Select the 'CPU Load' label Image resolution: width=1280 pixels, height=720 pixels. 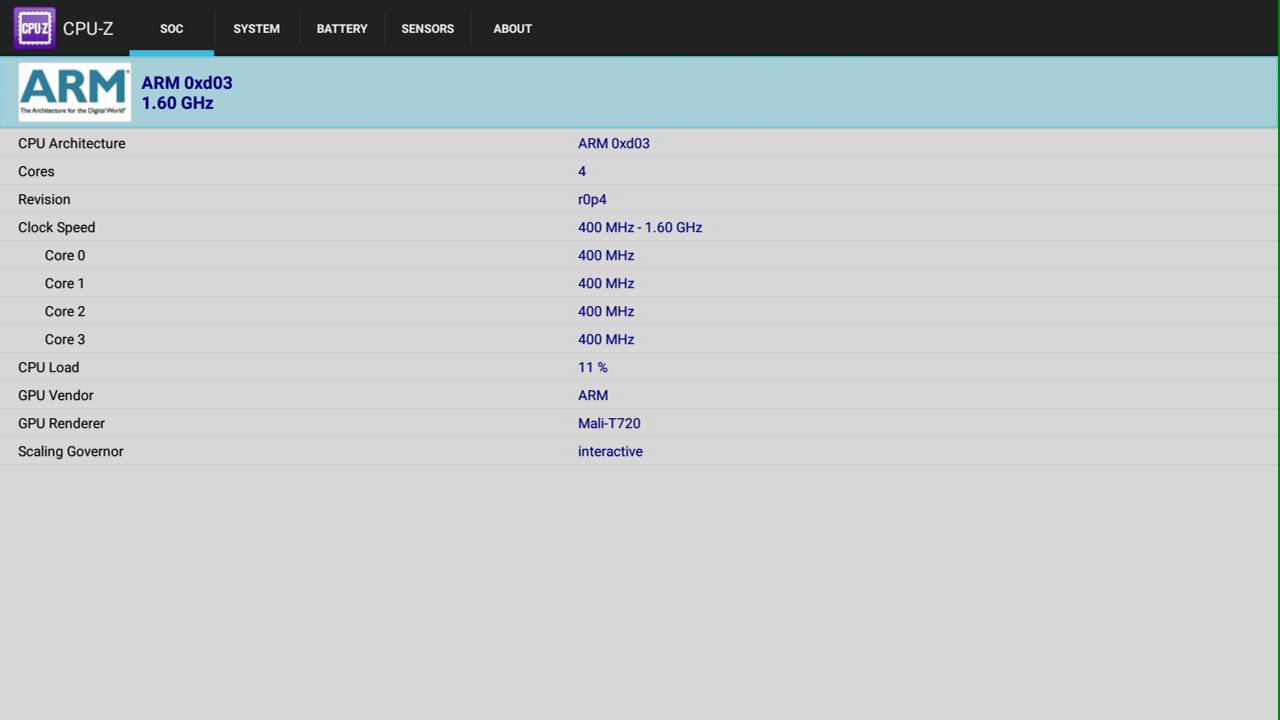[x=48, y=367]
